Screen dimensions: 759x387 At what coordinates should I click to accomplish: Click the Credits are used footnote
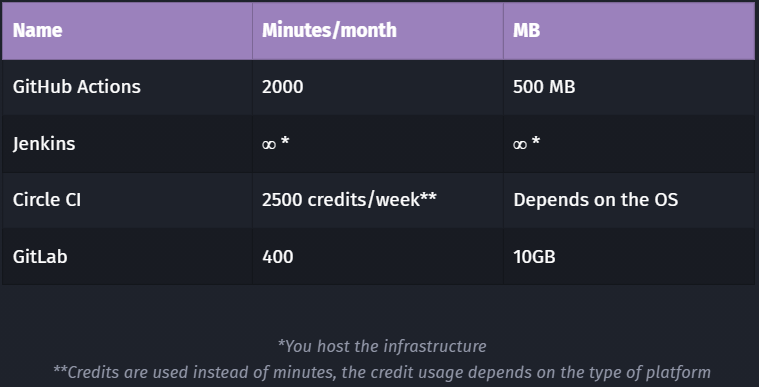point(382,372)
